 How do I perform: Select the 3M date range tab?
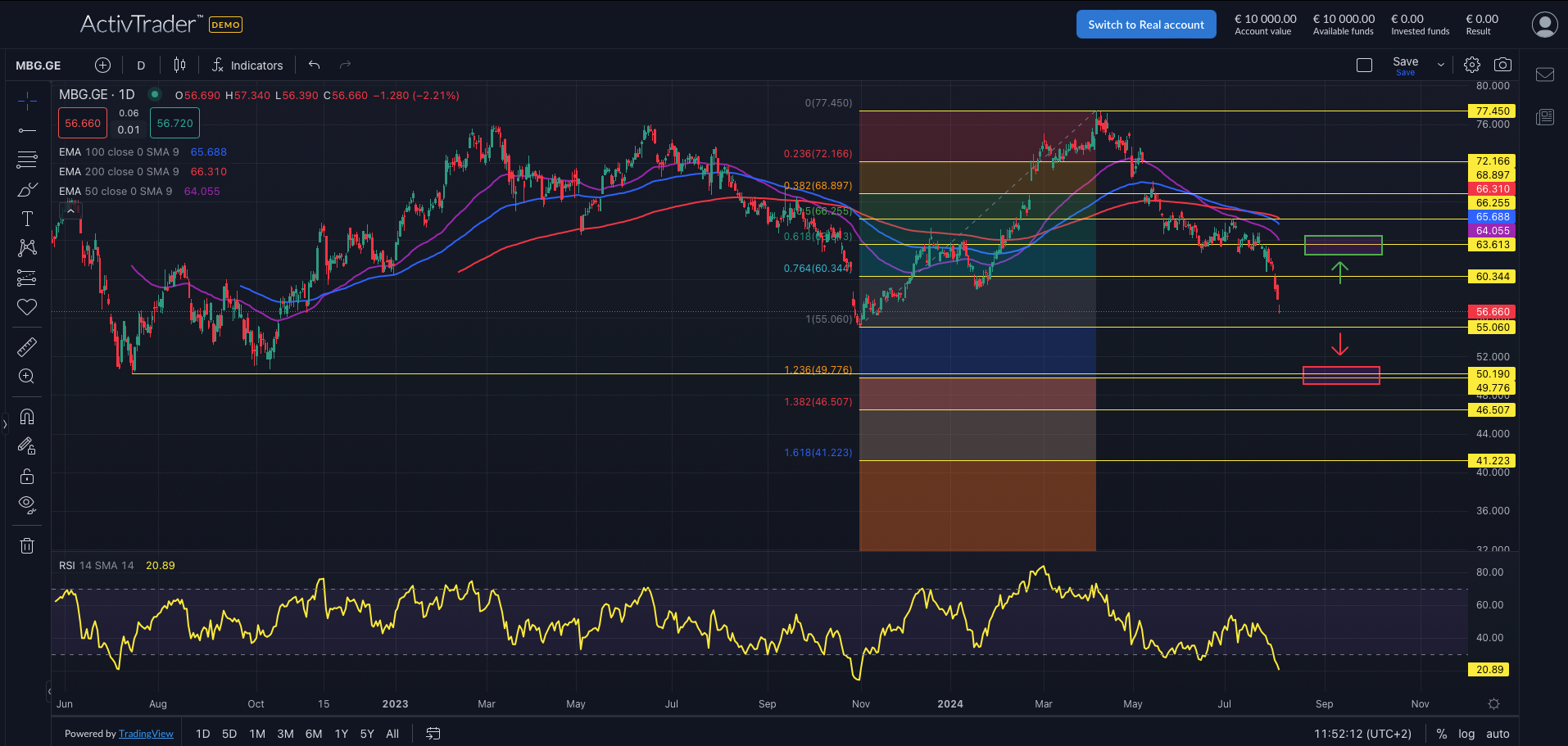tap(285, 734)
